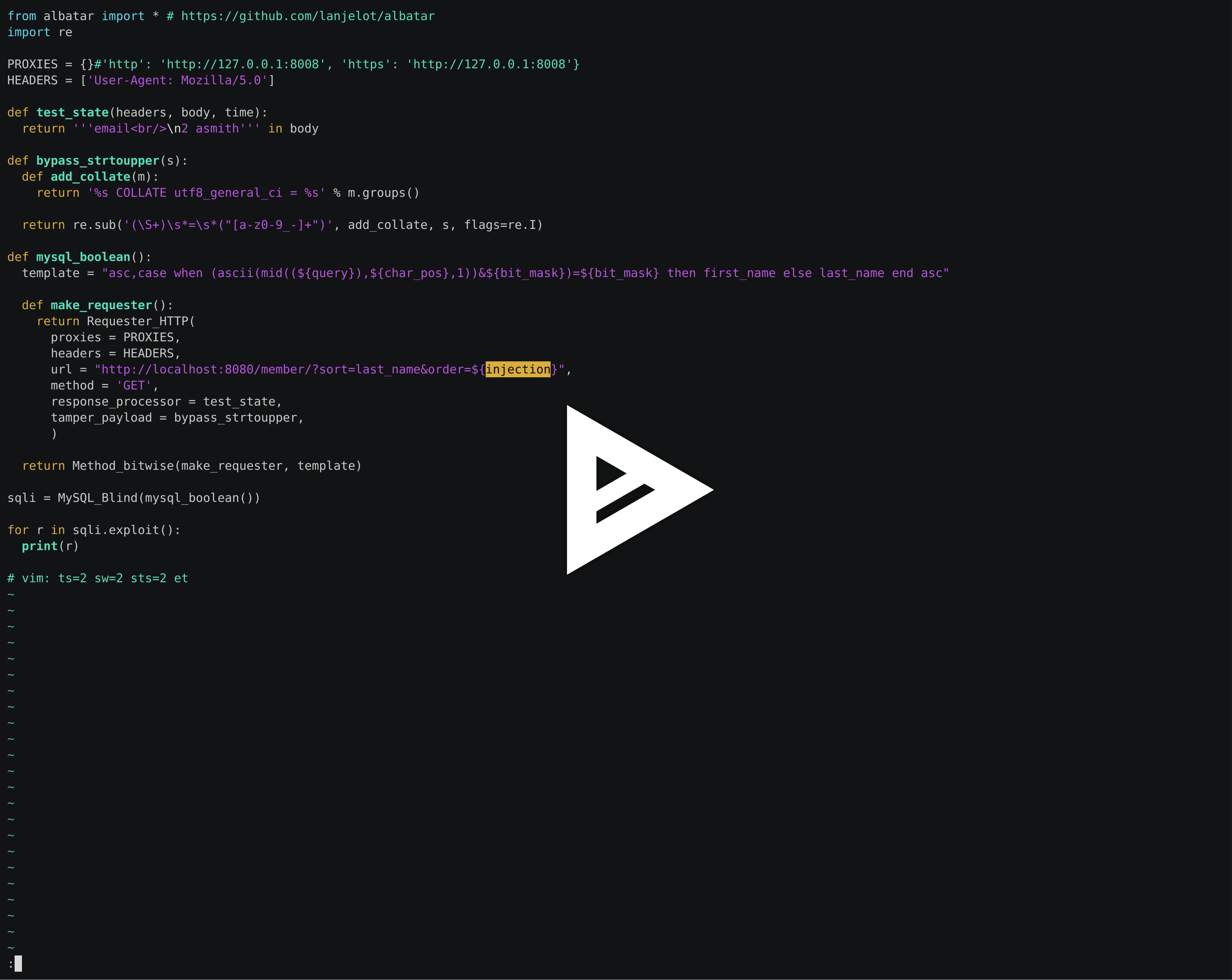This screenshot has height=980, width=1232.
Task: Click "tamper_payload = bypass_strtoupper," line
Action: 177,418
